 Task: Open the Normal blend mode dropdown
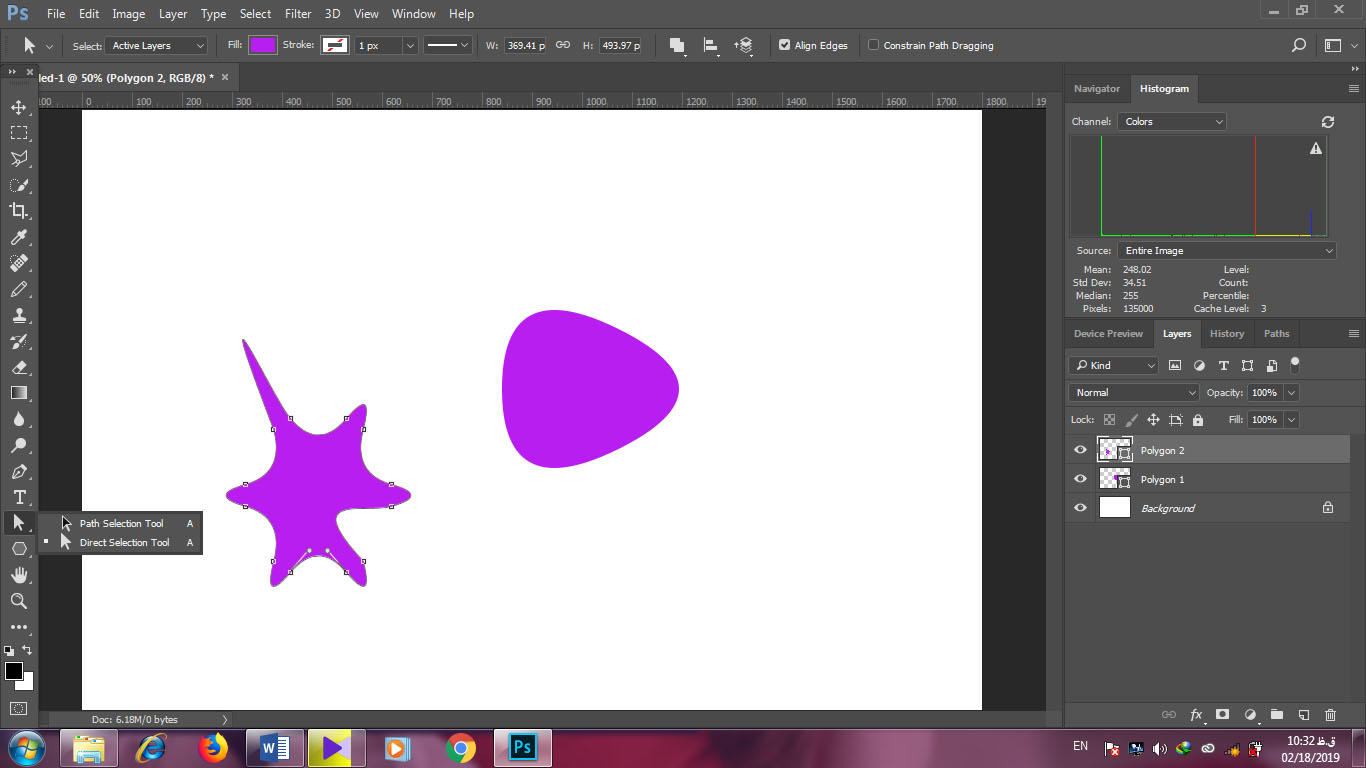tap(1133, 393)
